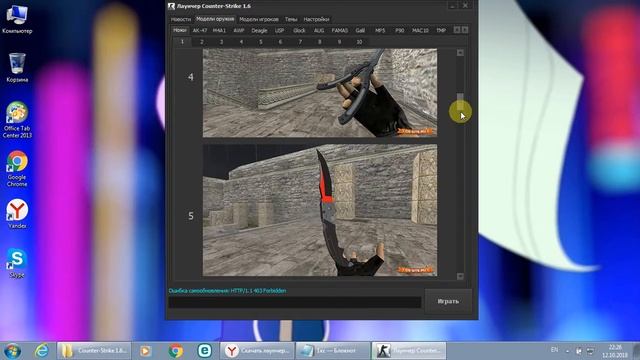This screenshot has height=360, width=640.
Task: Click the launcher title bar logo icon
Action: [171, 6]
